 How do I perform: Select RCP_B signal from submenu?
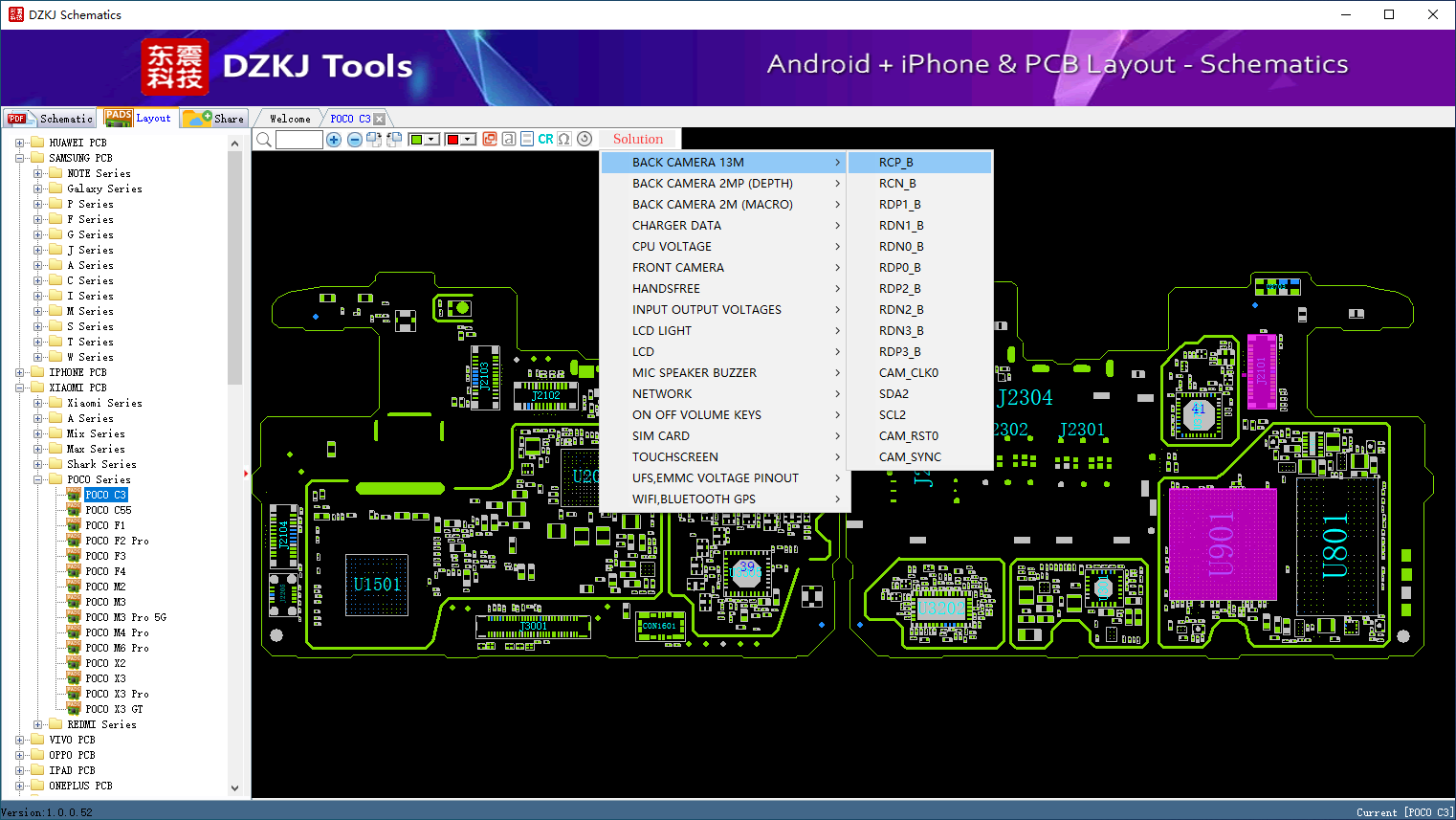tap(920, 163)
